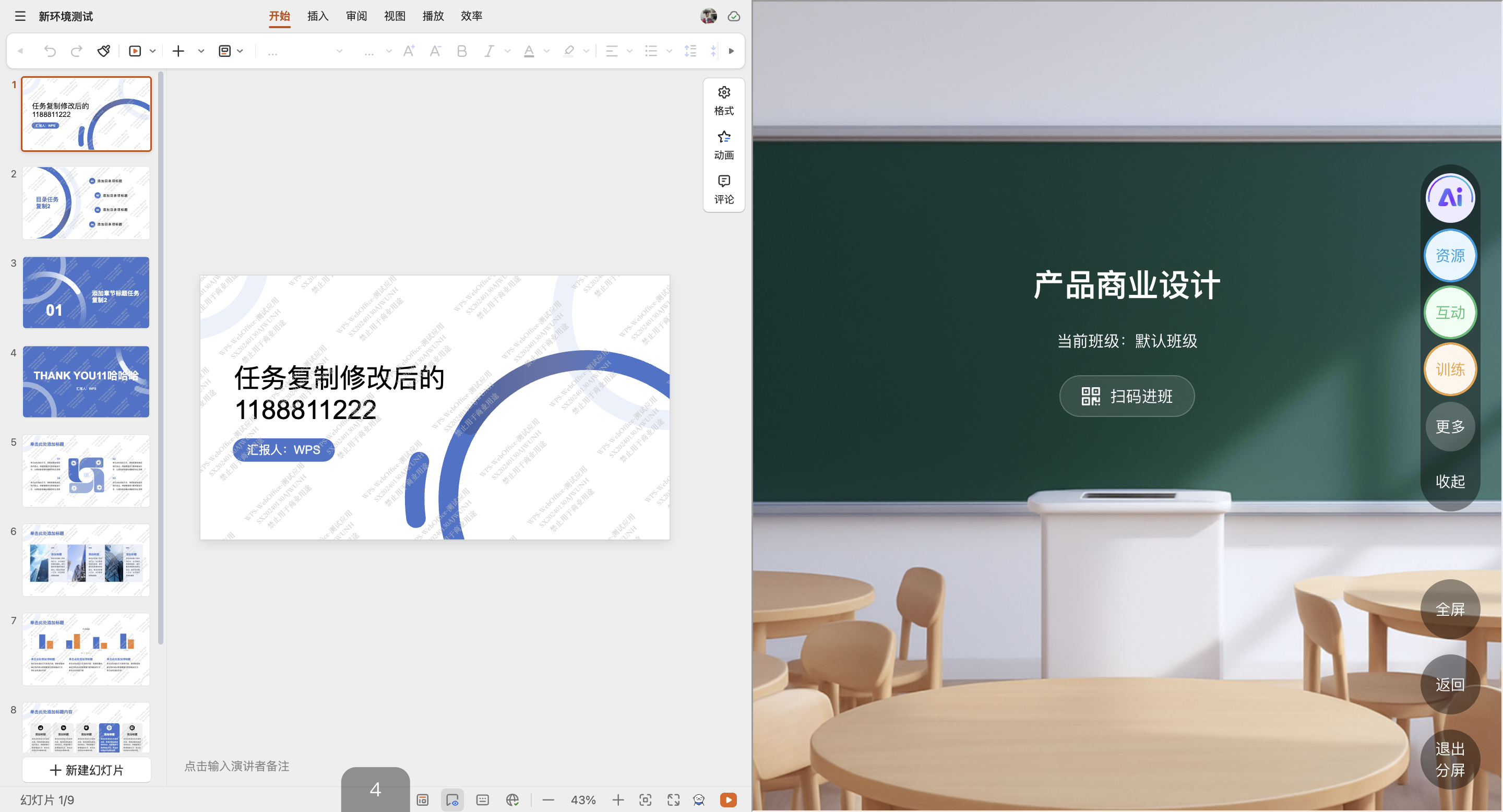Image resolution: width=1503 pixels, height=812 pixels.
Task: Increase font size with the A+ icon
Action: [x=409, y=51]
